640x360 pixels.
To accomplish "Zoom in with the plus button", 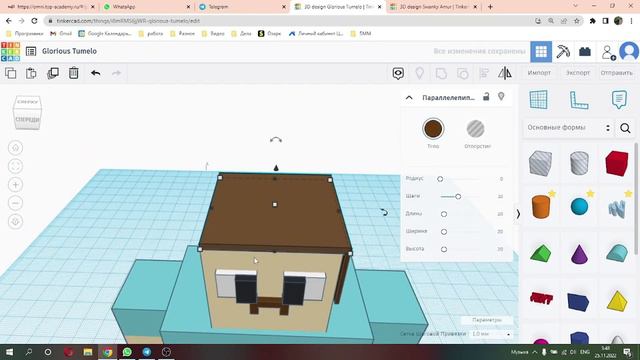I will tap(16, 185).
